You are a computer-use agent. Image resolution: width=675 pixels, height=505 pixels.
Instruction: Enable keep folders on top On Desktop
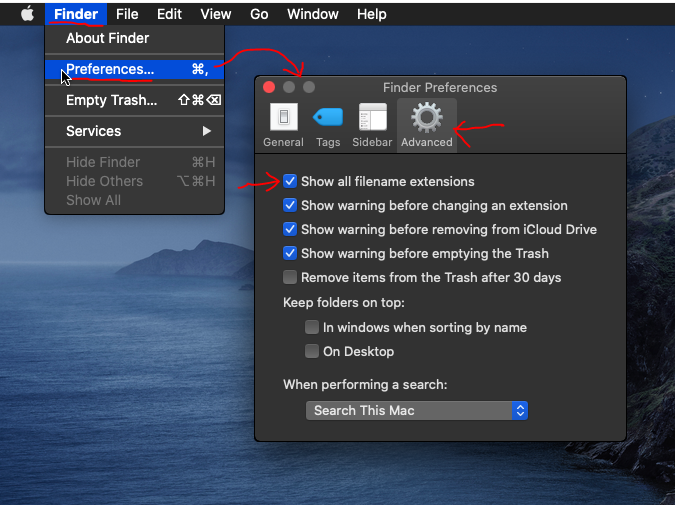(x=312, y=352)
